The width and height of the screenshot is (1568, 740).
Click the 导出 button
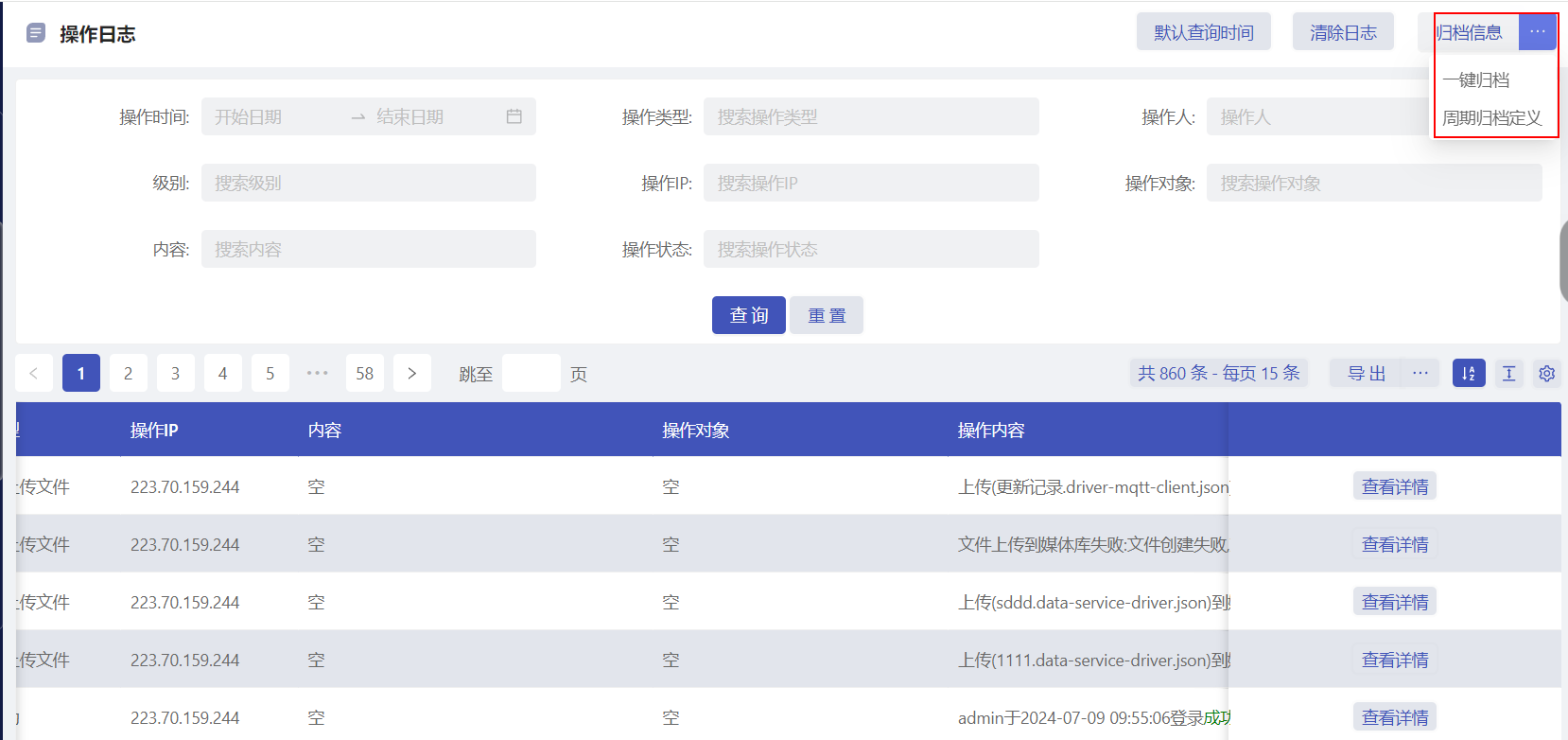point(1367,373)
